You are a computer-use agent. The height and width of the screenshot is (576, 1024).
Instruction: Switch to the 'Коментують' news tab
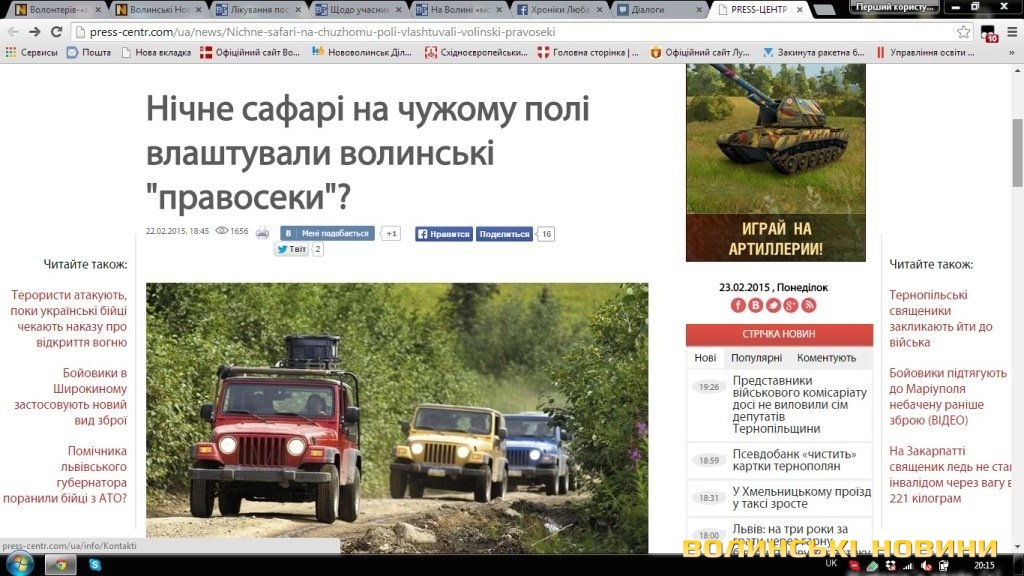[826, 358]
